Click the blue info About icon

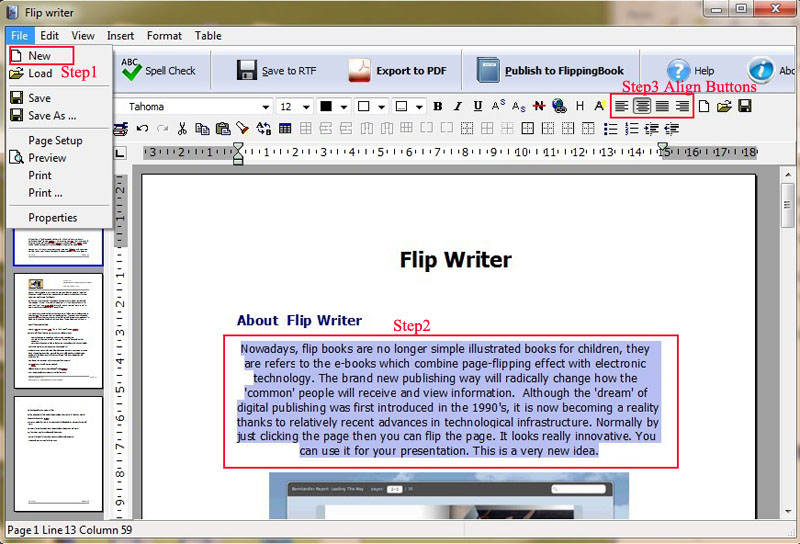(761, 70)
